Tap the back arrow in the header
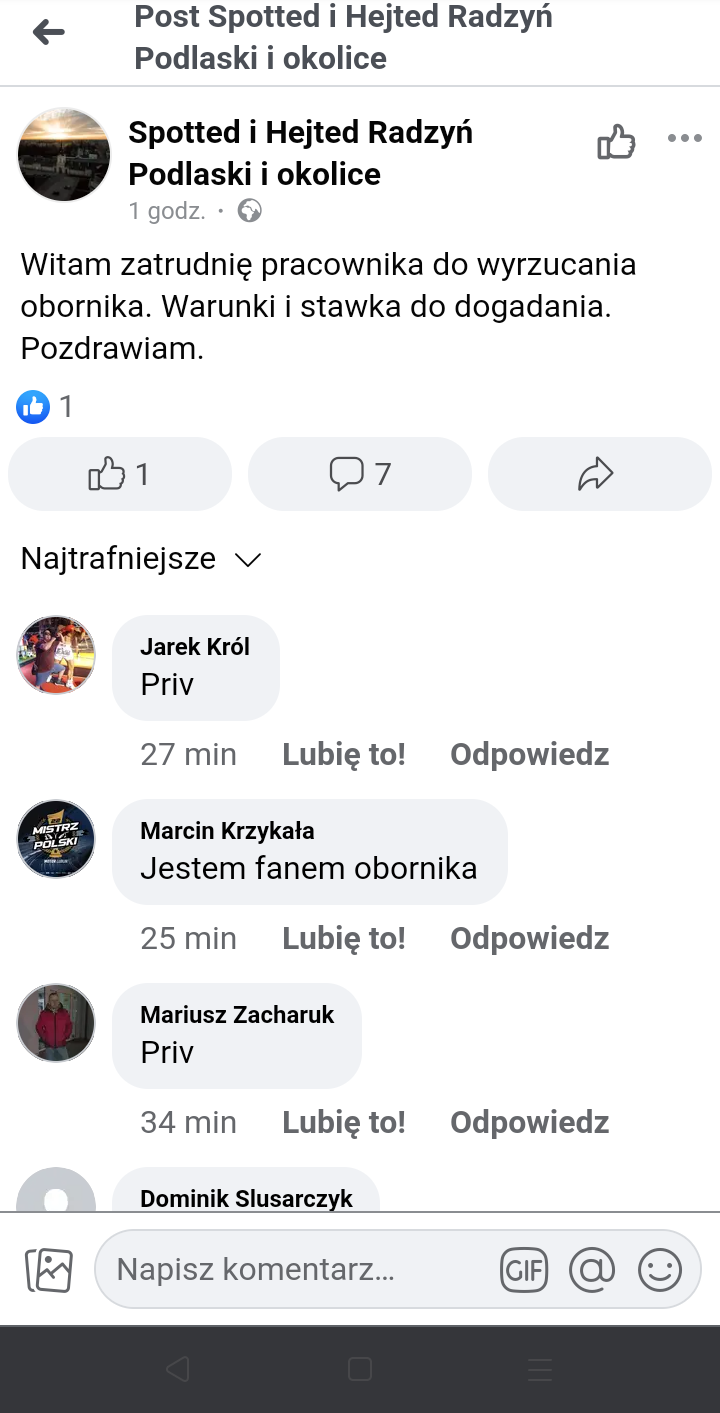 click(48, 33)
